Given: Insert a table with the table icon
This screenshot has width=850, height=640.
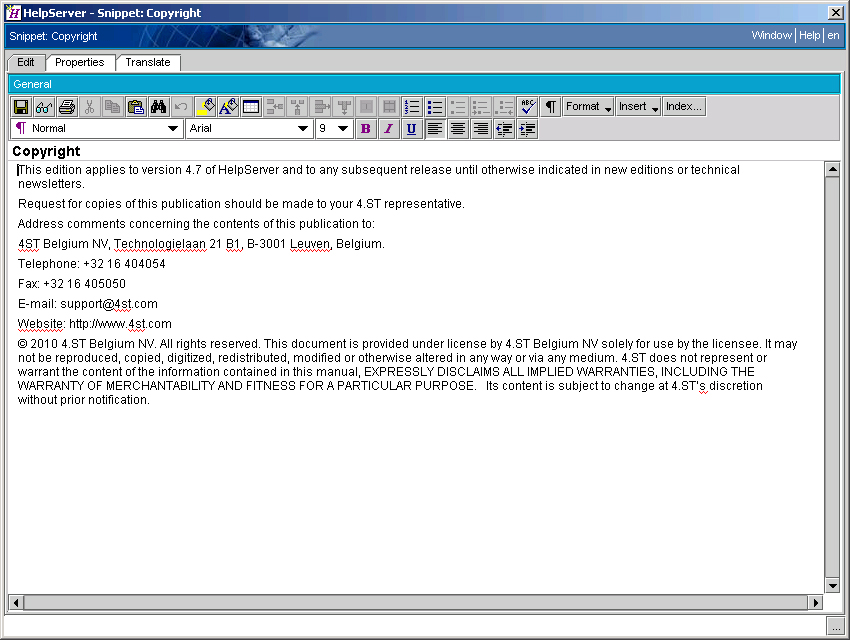Looking at the screenshot, I should [251, 107].
